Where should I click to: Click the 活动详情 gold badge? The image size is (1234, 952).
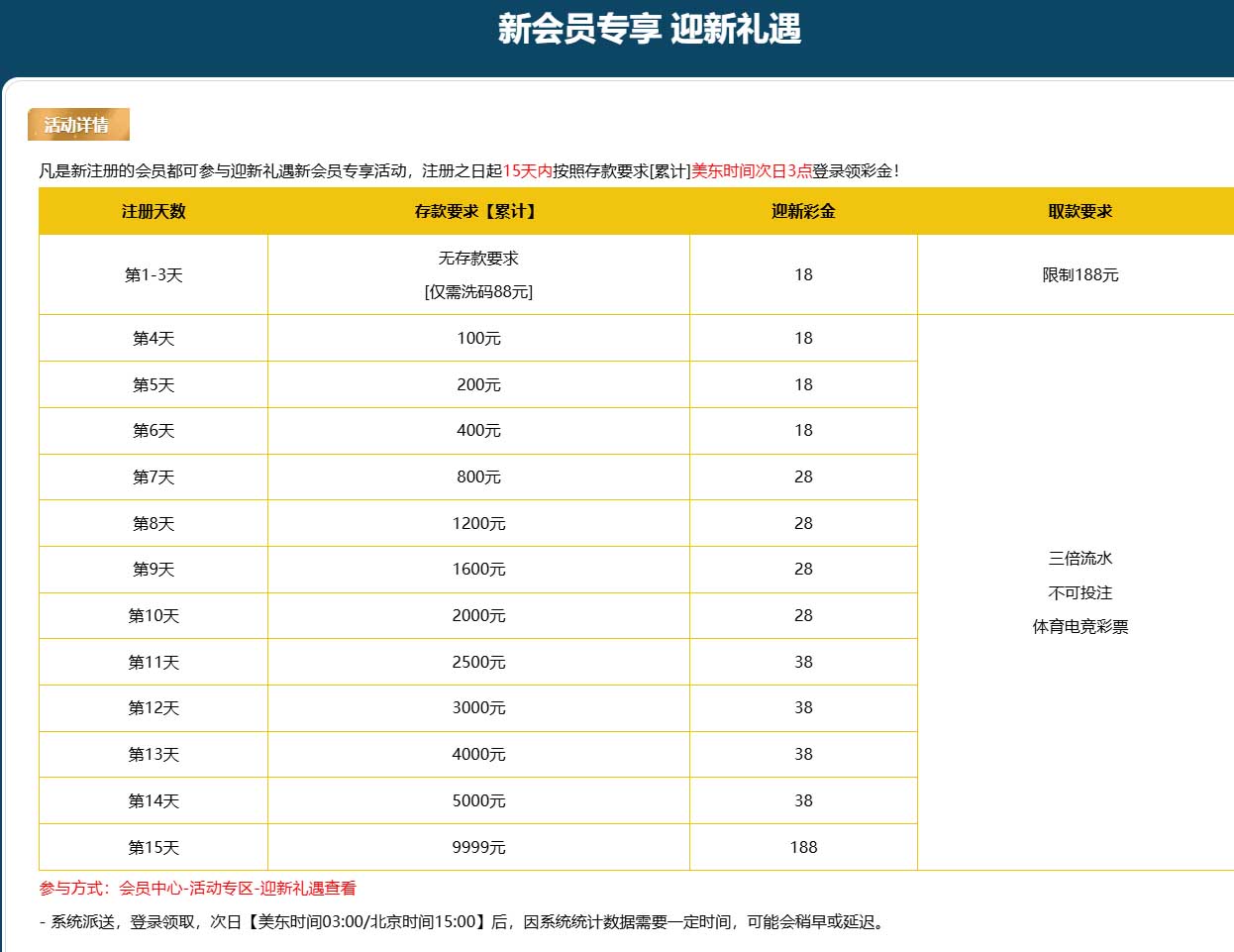tap(78, 125)
